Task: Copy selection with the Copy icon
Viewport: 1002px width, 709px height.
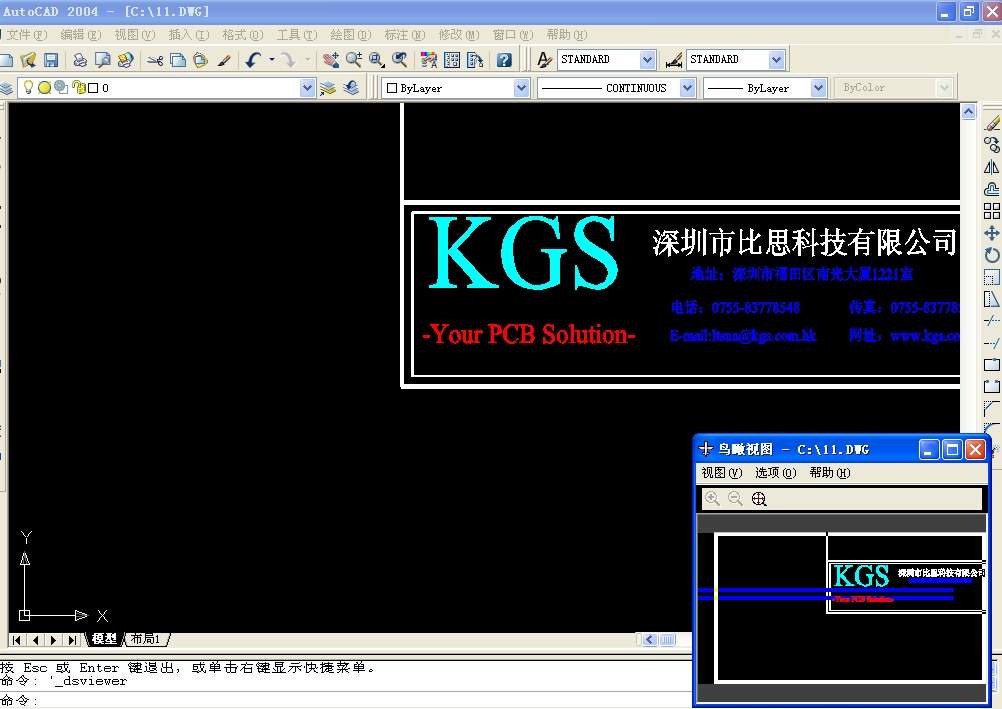Action: (178, 60)
